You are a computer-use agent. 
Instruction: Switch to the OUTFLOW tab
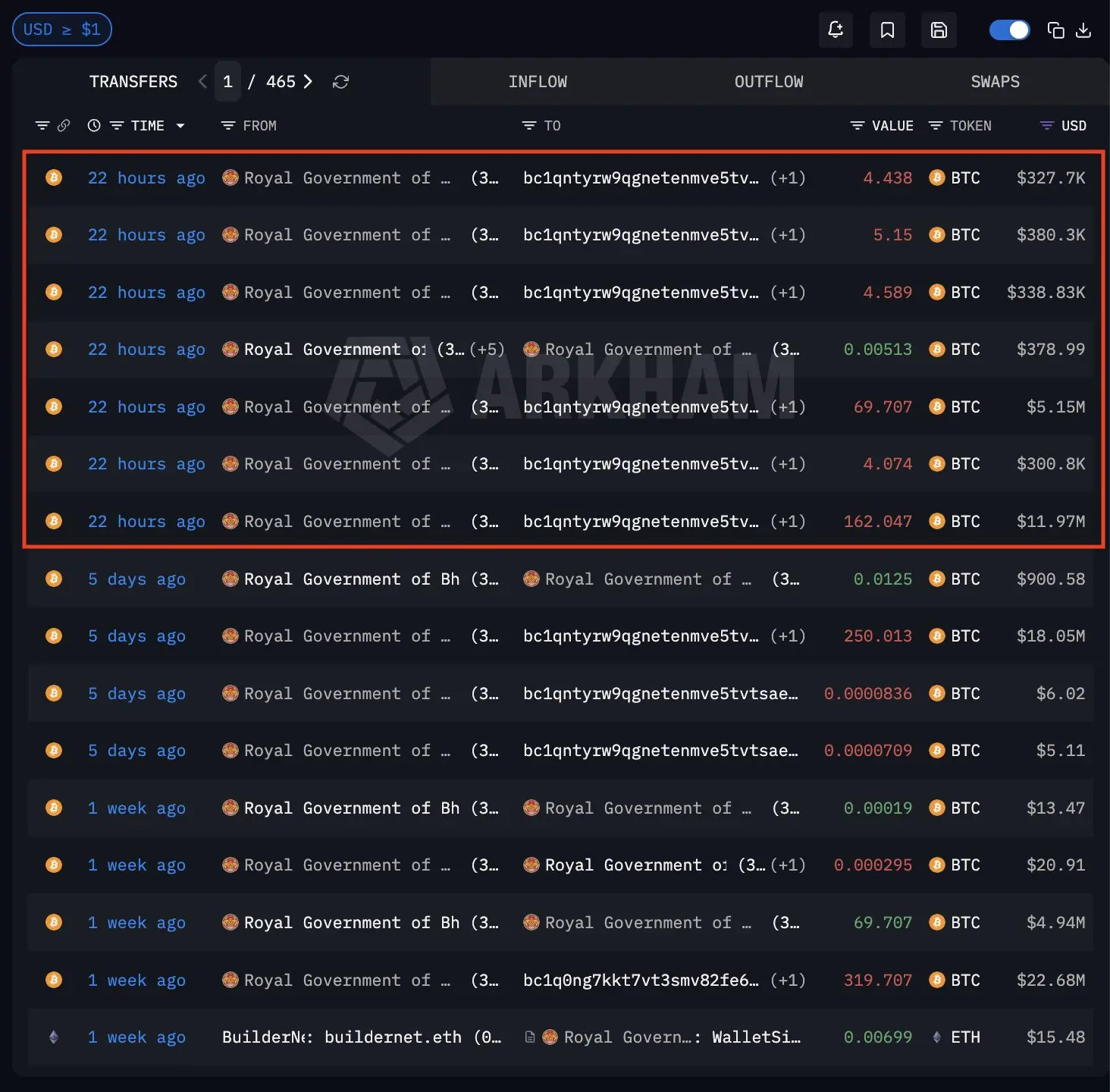coord(768,82)
